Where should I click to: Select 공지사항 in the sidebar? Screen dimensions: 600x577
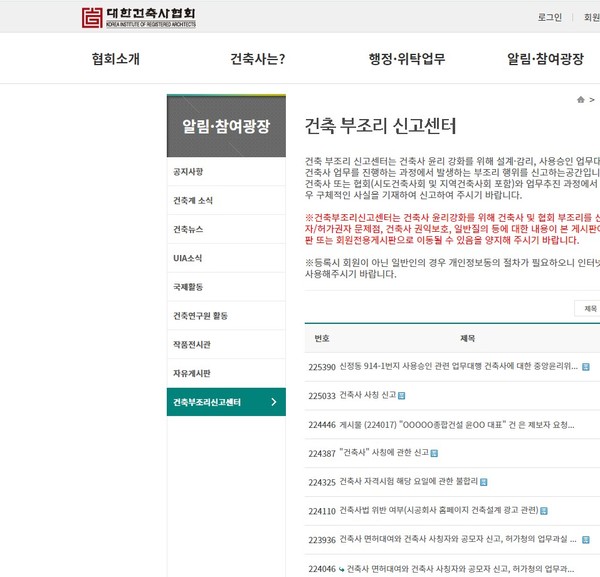point(226,171)
